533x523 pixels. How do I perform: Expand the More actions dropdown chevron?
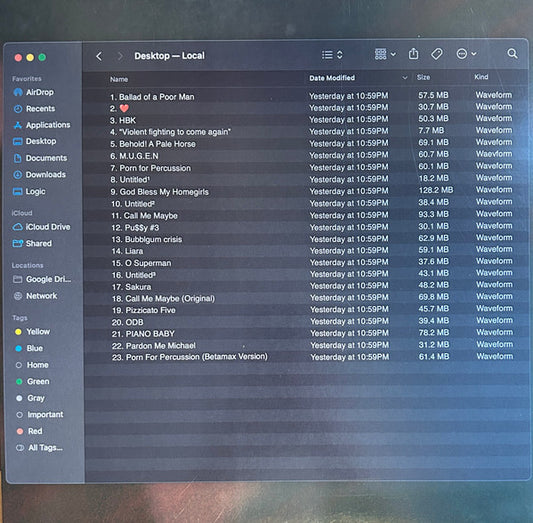point(474,54)
